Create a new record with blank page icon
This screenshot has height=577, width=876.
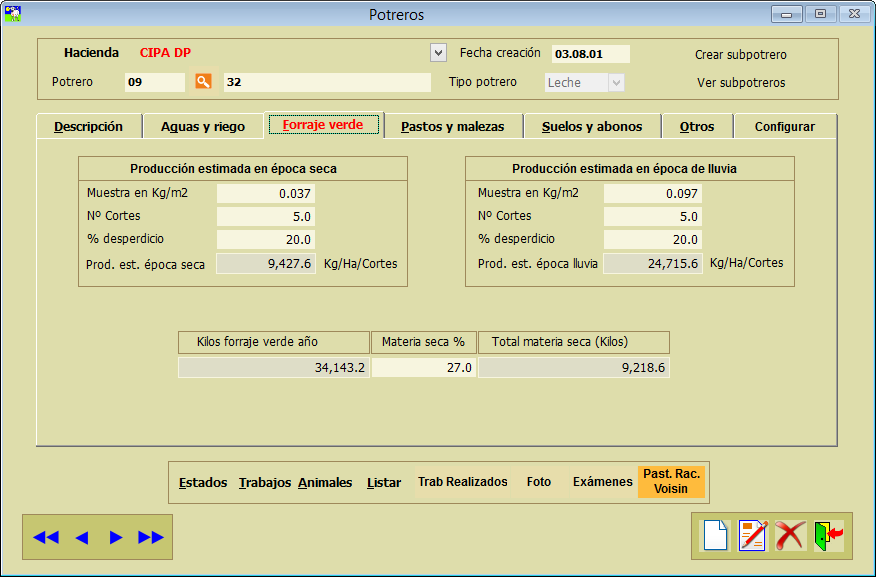[715, 535]
